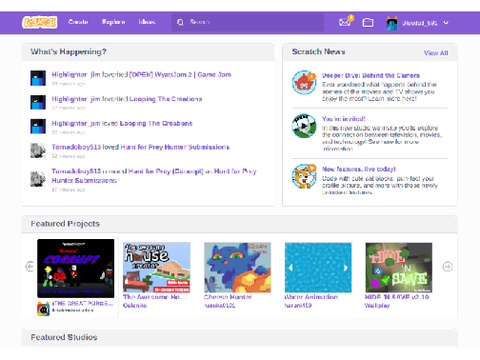Open the CORRUPT project thumbnail
This screenshot has width=480, height=360.
point(76,268)
